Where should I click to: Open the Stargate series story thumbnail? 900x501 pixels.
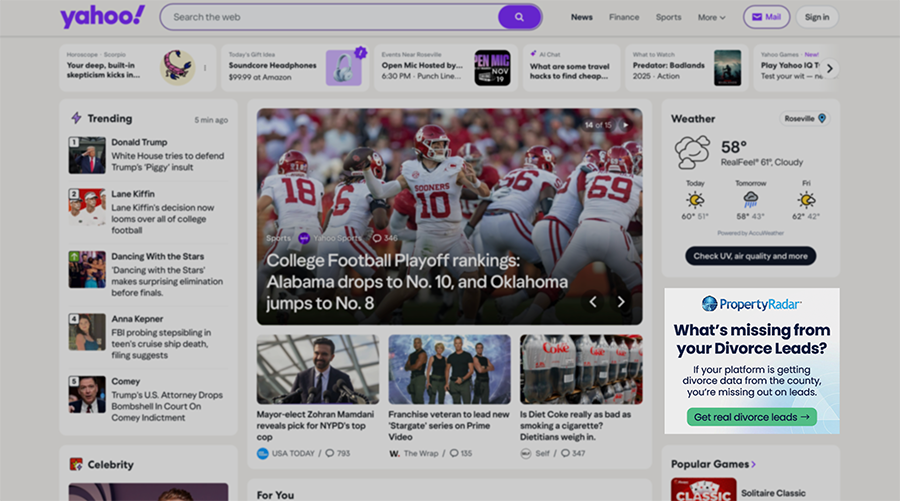point(449,370)
